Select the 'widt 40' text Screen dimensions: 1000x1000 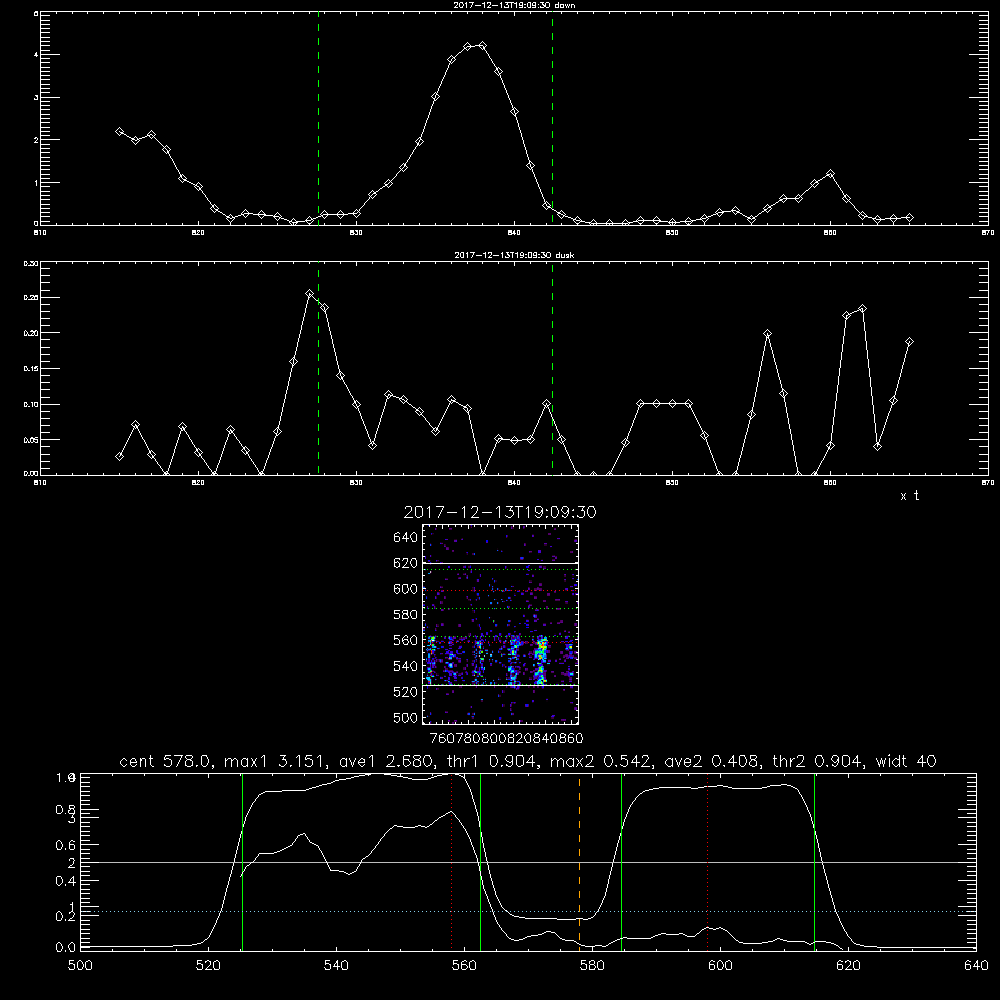(906, 761)
